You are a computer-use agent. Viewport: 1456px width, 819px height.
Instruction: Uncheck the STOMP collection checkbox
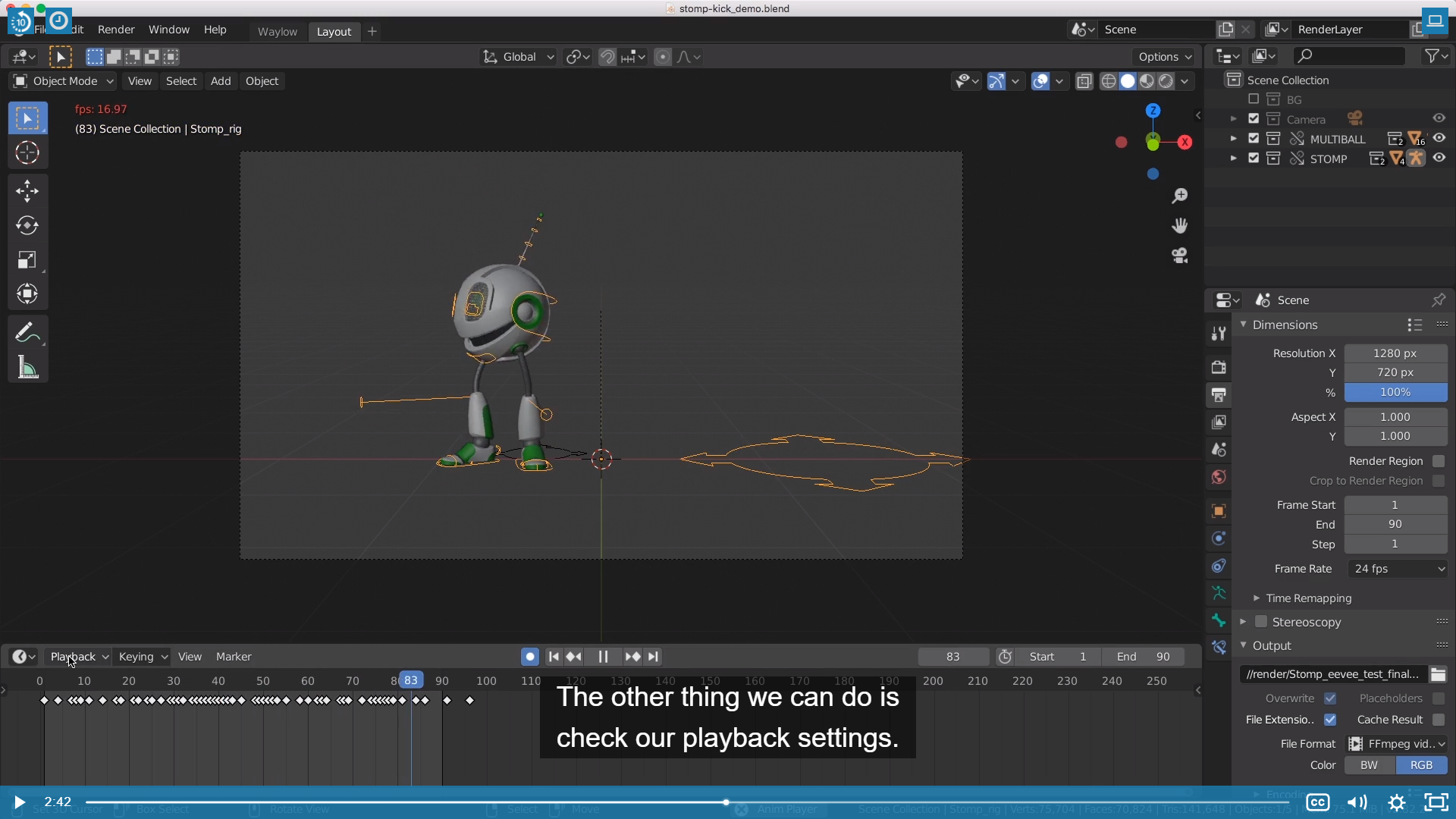click(x=1254, y=158)
